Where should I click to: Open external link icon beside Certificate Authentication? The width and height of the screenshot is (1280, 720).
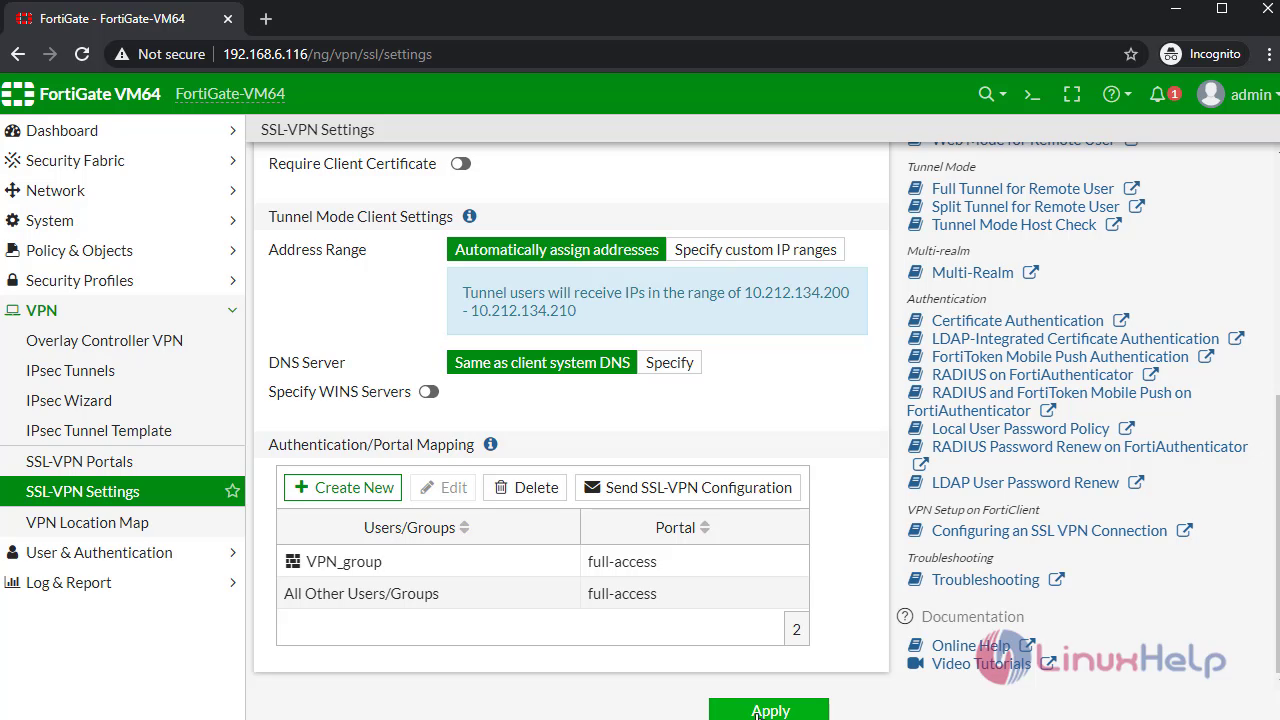coord(1121,320)
